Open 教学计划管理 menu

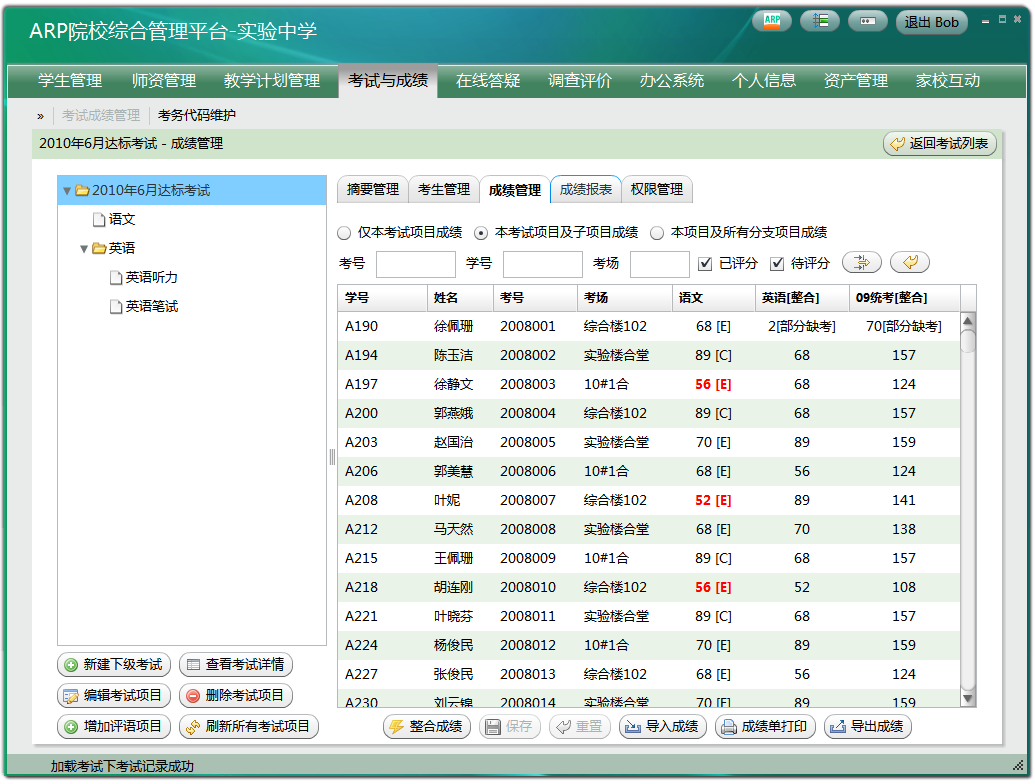point(272,81)
